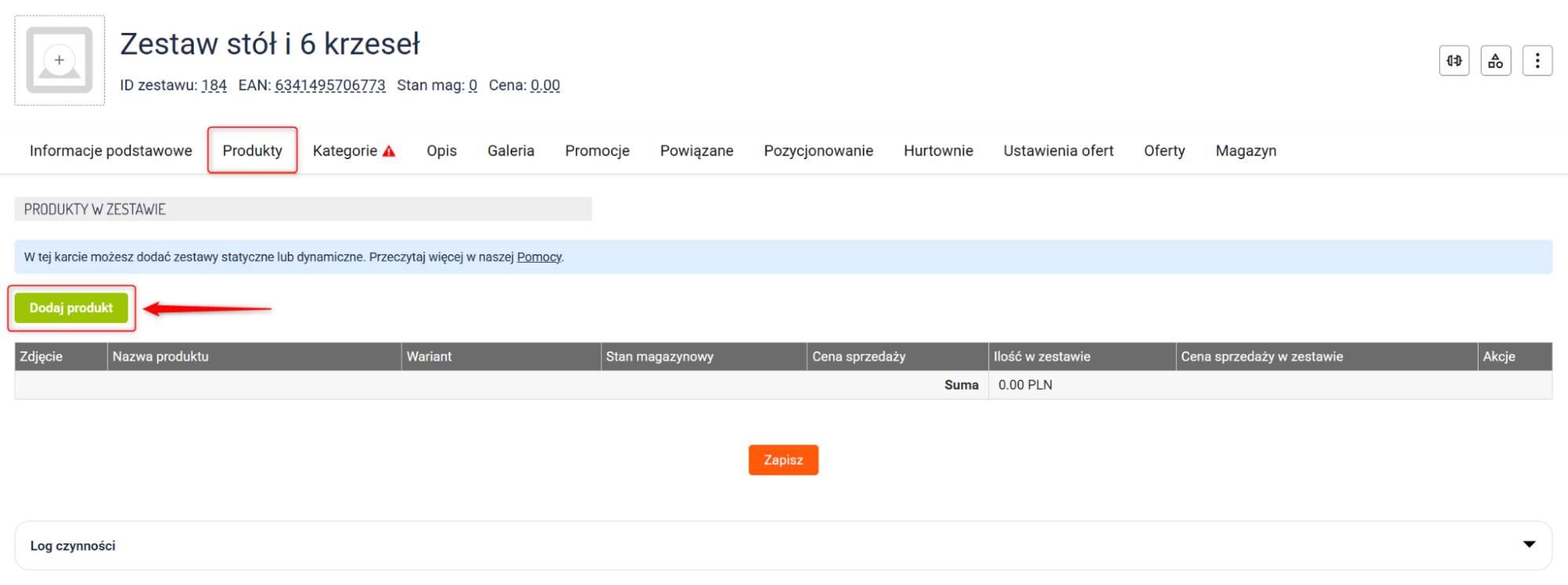Open the Produkty tab
Screen dimensions: 1568x585
tap(252, 151)
